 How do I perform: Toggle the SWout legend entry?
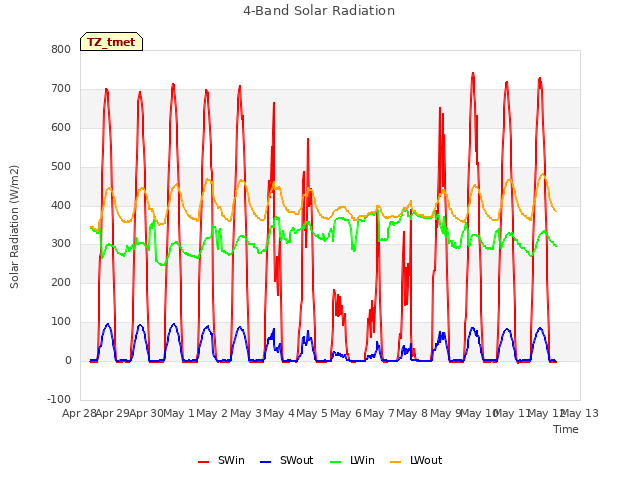coord(286,460)
